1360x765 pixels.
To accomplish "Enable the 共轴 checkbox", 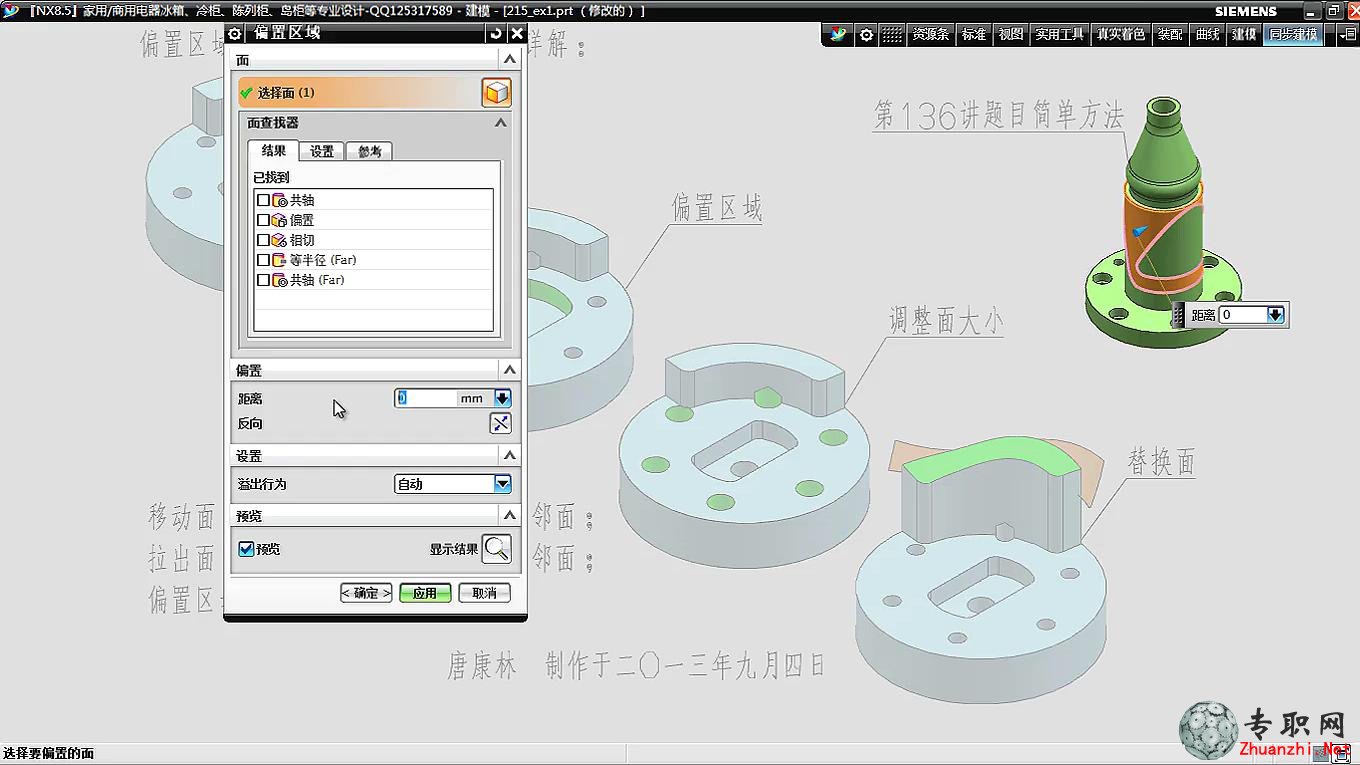I will point(264,200).
